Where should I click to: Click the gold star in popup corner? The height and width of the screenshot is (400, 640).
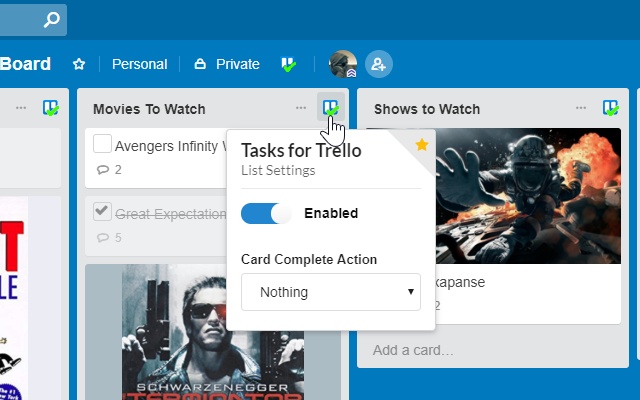coord(422,144)
